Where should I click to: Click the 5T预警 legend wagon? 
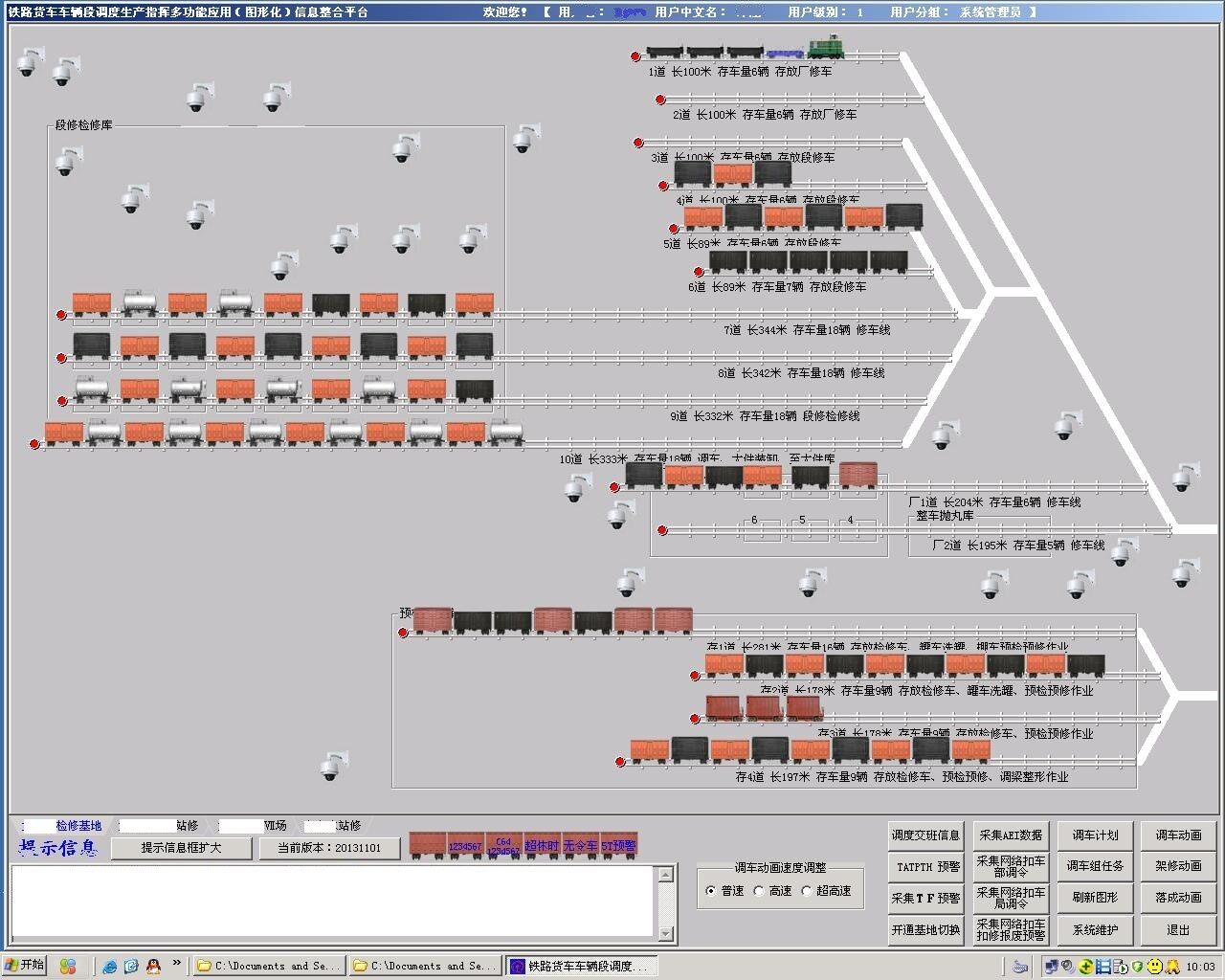coord(618,845)
